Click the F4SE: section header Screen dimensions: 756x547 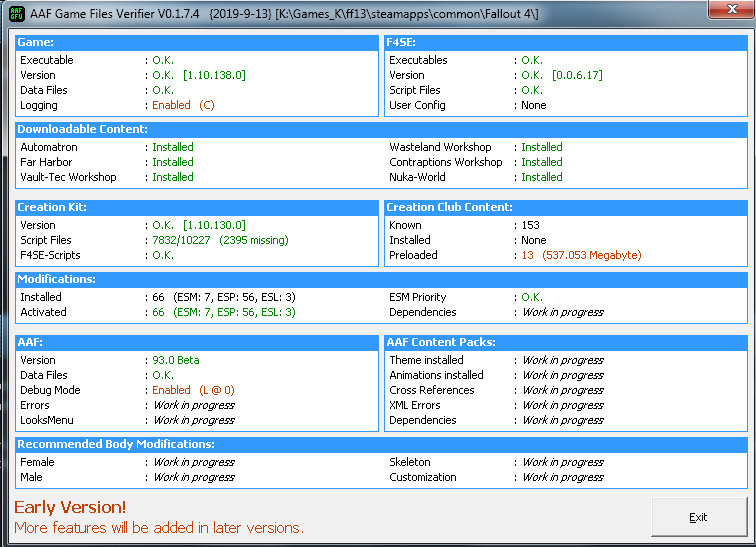click(x=566, y=42)
